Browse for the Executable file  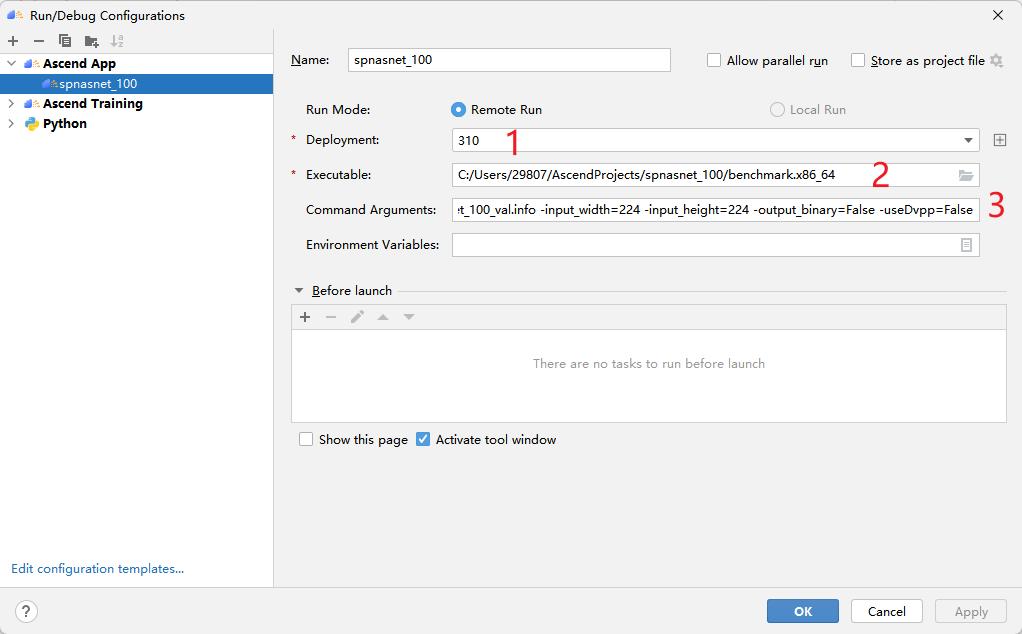pos(965,175)
